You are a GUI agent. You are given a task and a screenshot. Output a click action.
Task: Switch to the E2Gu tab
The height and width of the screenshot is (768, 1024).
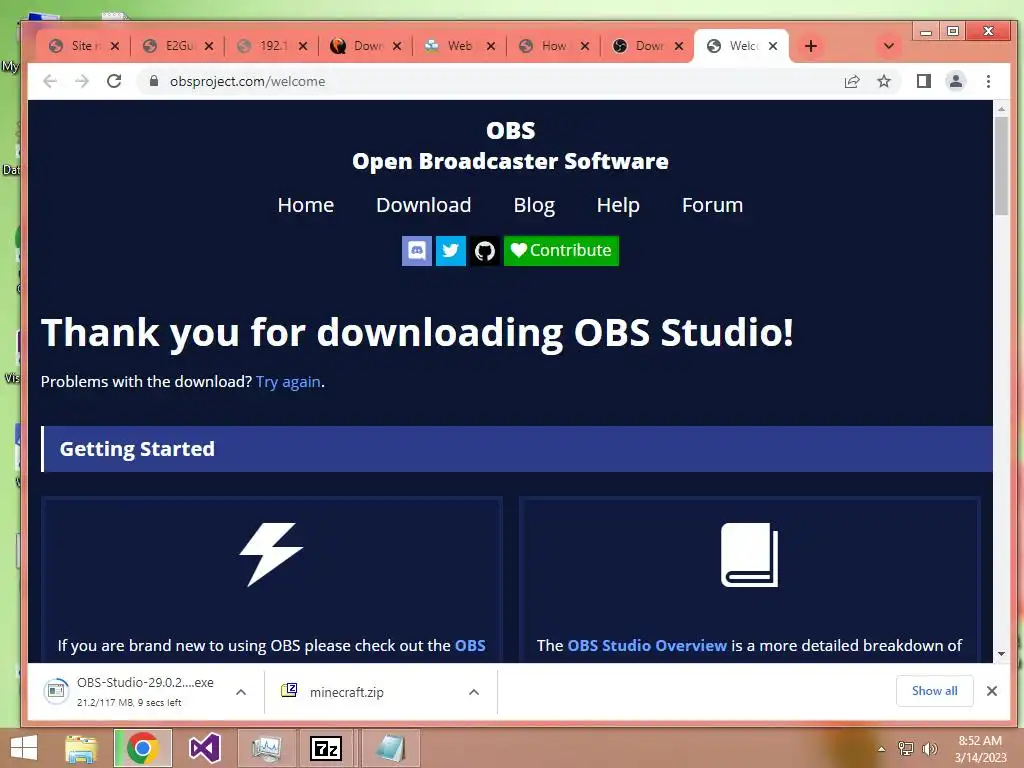[x=178, y=46]
